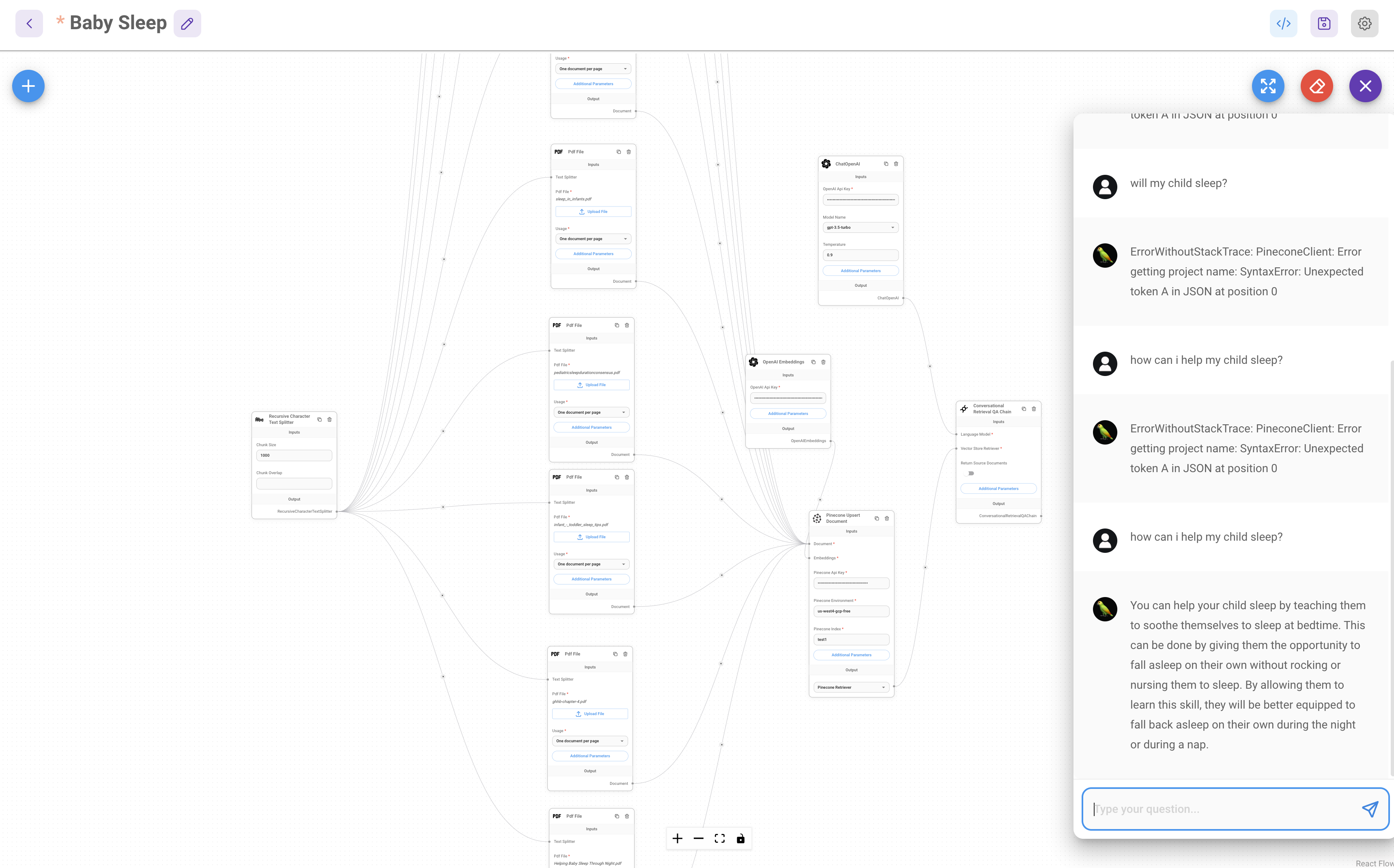
Task: Open the Model Name gpt-3.5-turbo dropdown
Action: click(860, 227)
